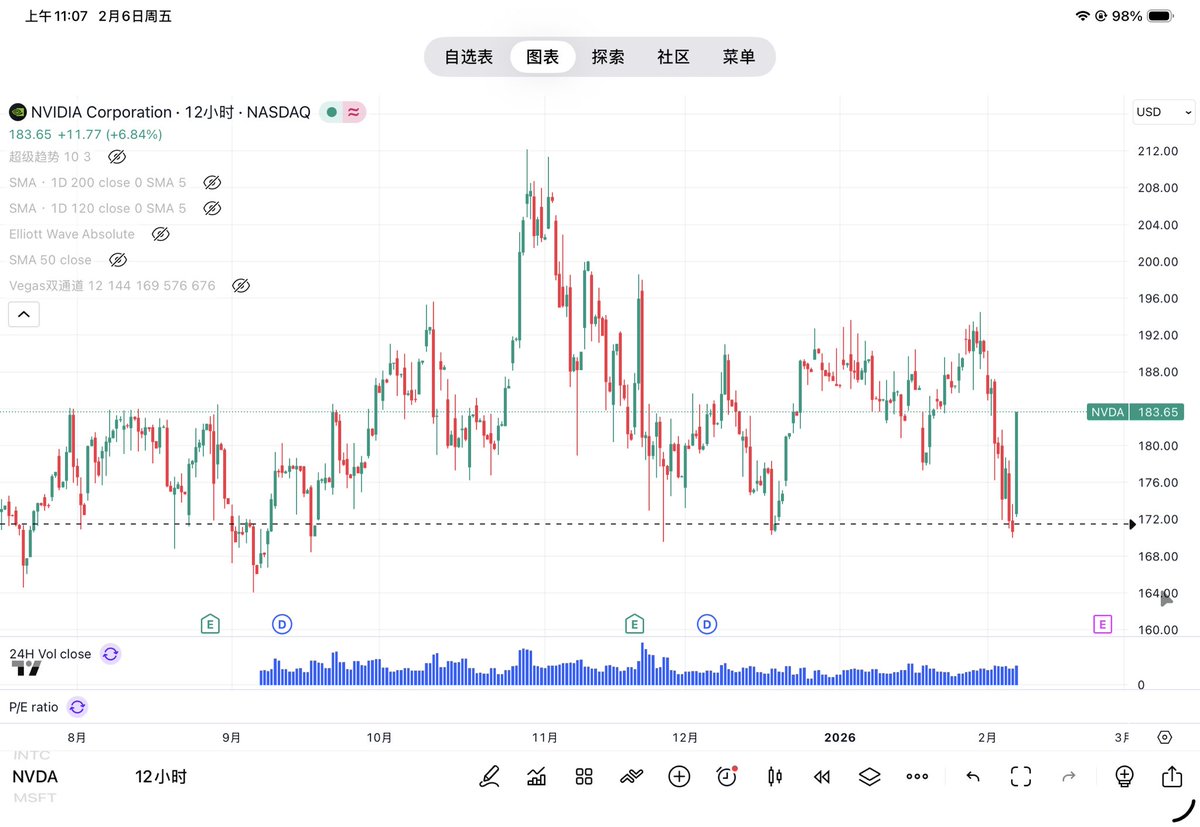Image resolution: width=1200 pixels, height=827 pixels.
Task: Tap the NVDA 183.65 price label
Action: (x=1135, y=412)
